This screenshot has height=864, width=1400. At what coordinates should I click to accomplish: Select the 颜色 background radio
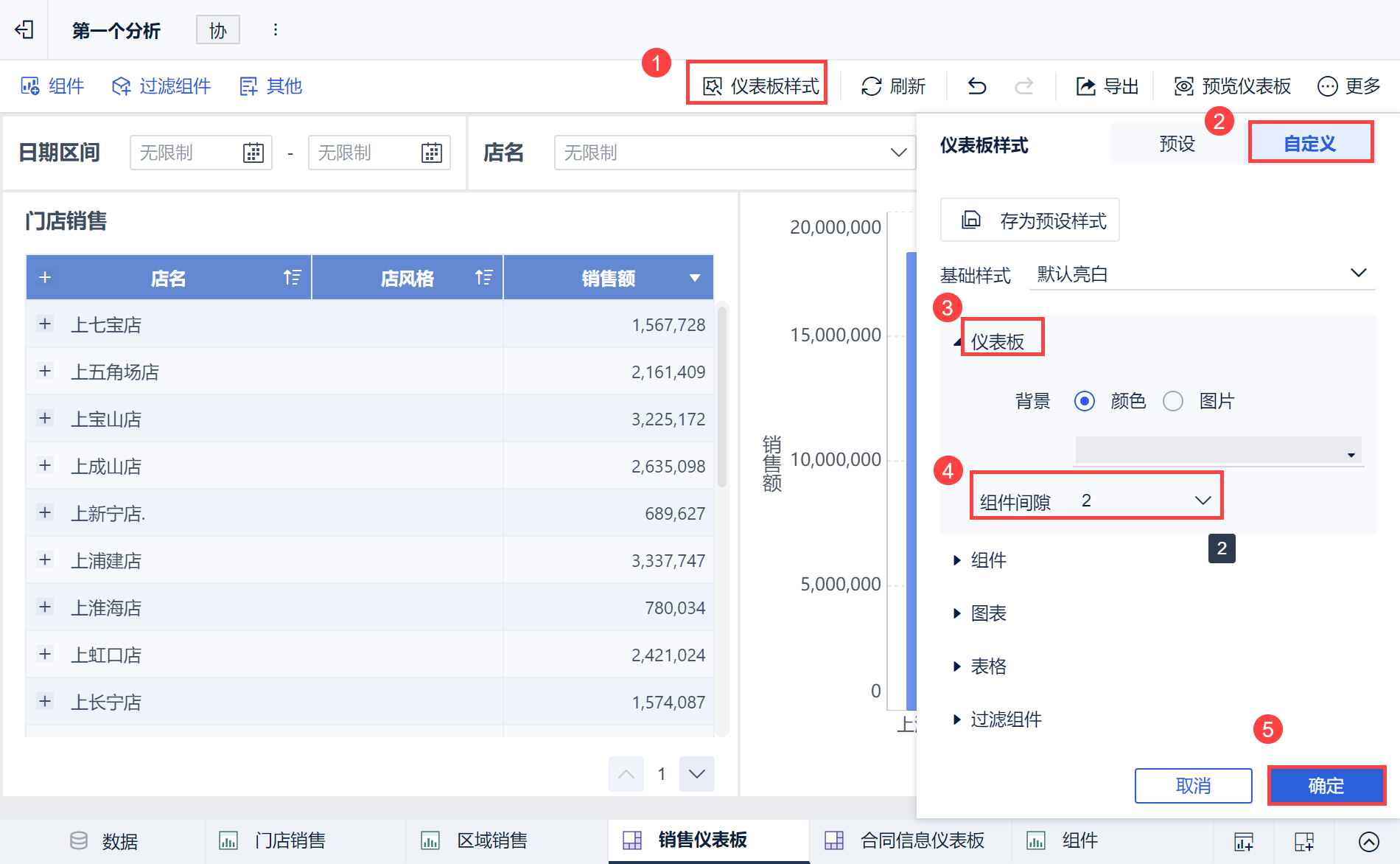click(x=1084, y=401)
